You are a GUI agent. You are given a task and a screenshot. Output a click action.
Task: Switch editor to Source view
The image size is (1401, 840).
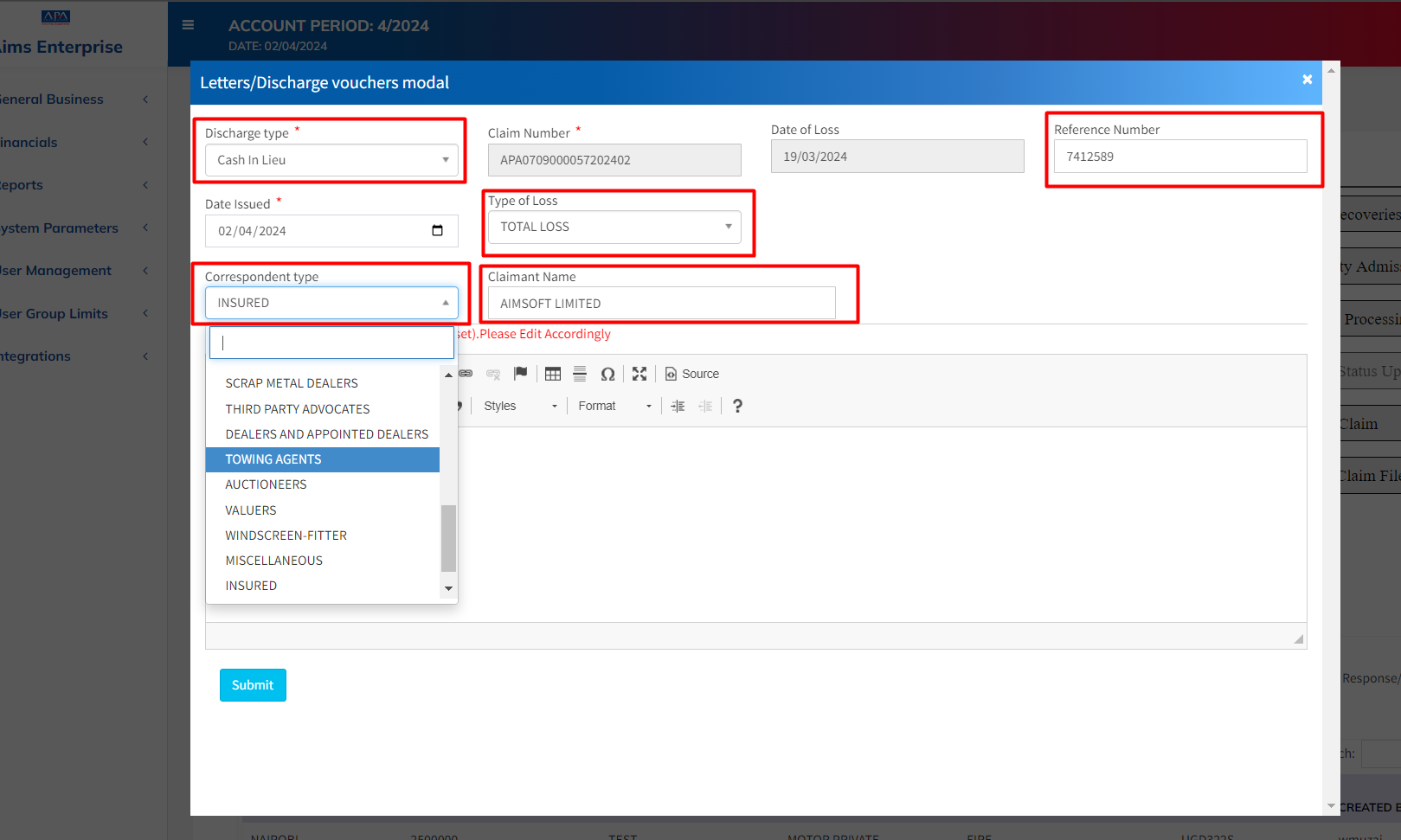pos(692,374)
